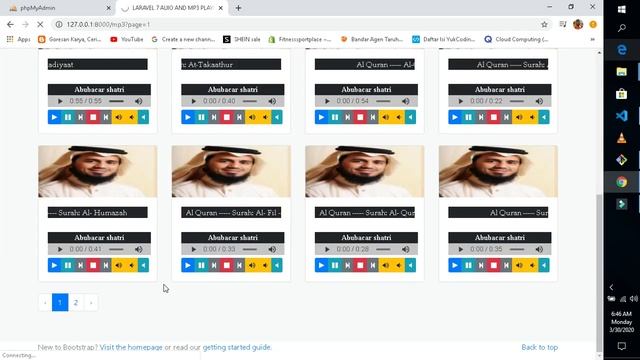This screenshot has width=640, height=360.
Task: Seek on the 0:40 audio progress bar
Action: [x=250, y=101]
